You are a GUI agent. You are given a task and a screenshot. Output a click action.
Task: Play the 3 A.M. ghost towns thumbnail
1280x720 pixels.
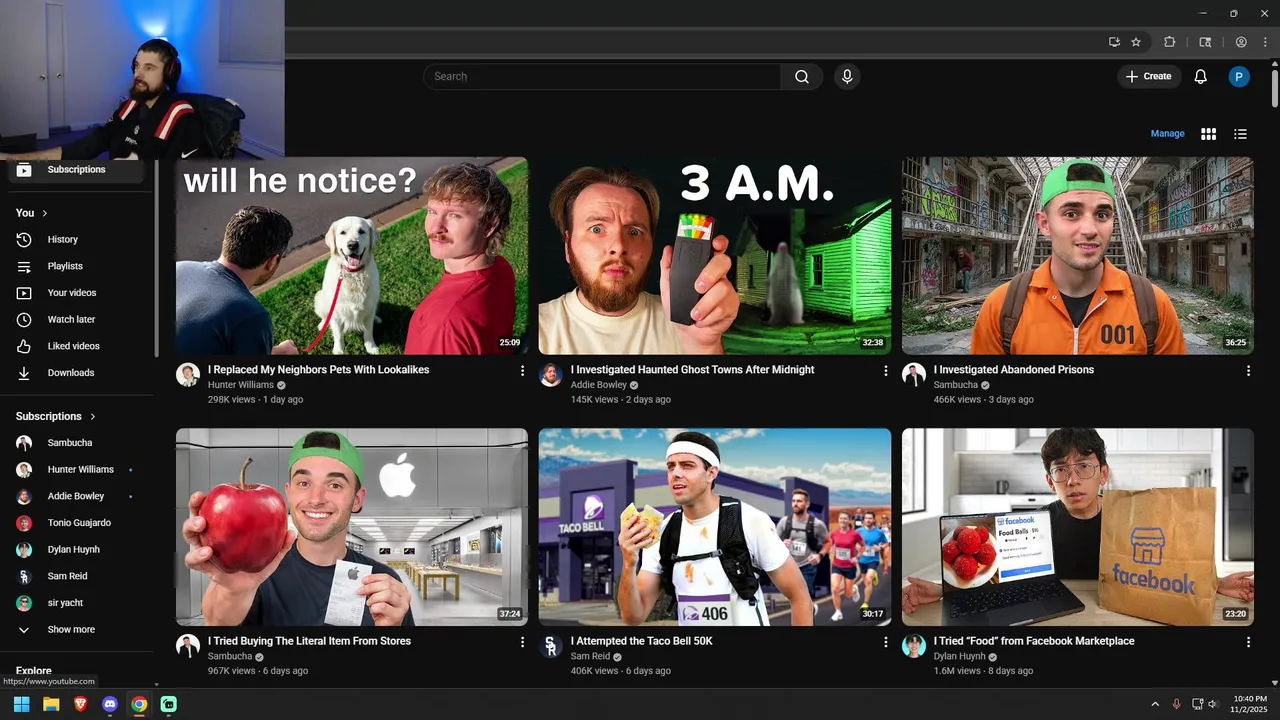pos(715,256)
